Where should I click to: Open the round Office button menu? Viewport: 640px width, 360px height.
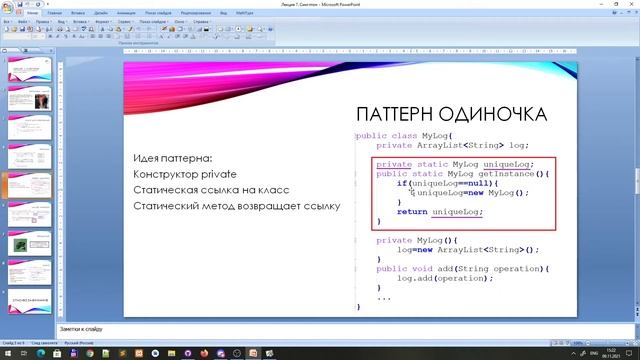click(7, 7)
